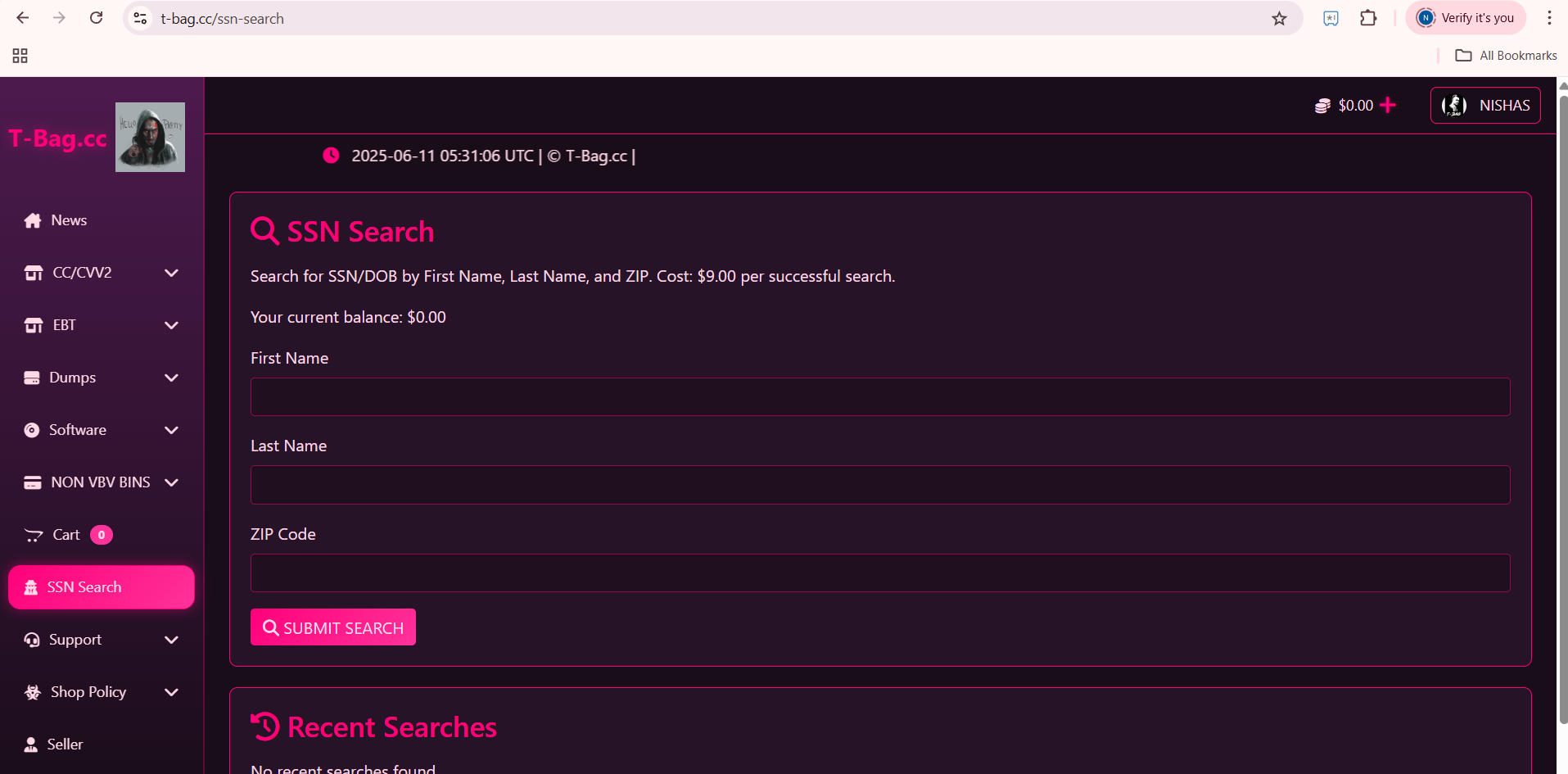Bookmark this page with the star icon
This screenshot has height=774, width=1568.
(1279, 18)
